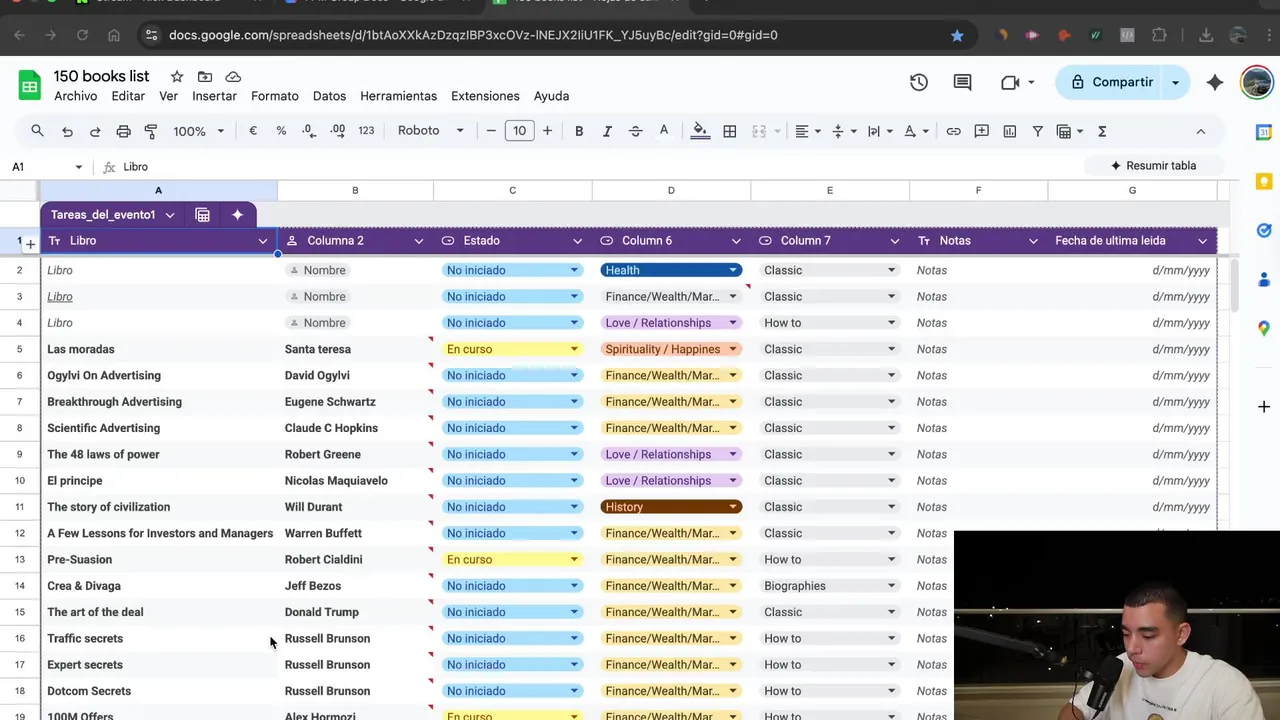Open the Estado column header dropdown

point(577,241)
